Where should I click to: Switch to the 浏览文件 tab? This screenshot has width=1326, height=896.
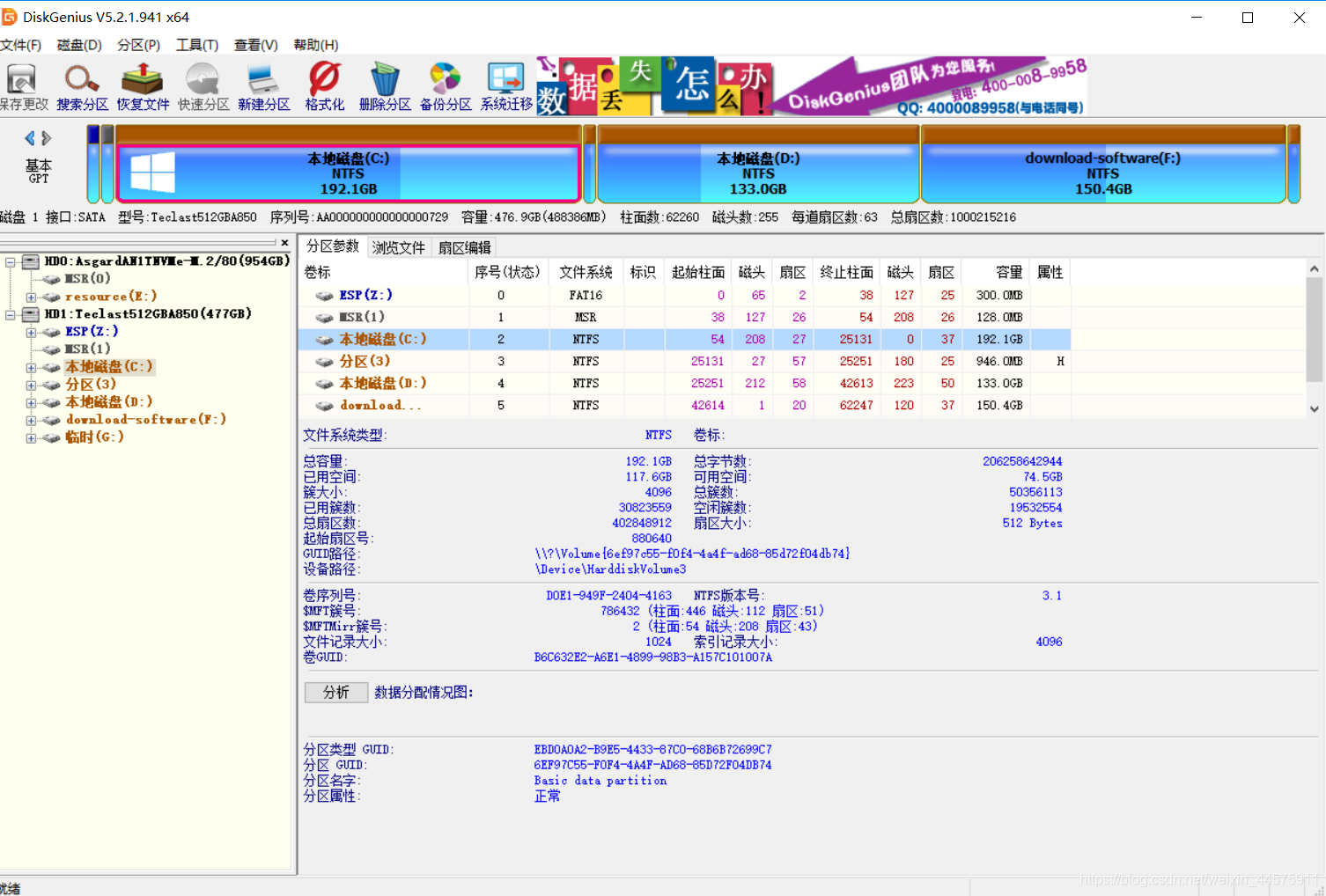(398, 247)
